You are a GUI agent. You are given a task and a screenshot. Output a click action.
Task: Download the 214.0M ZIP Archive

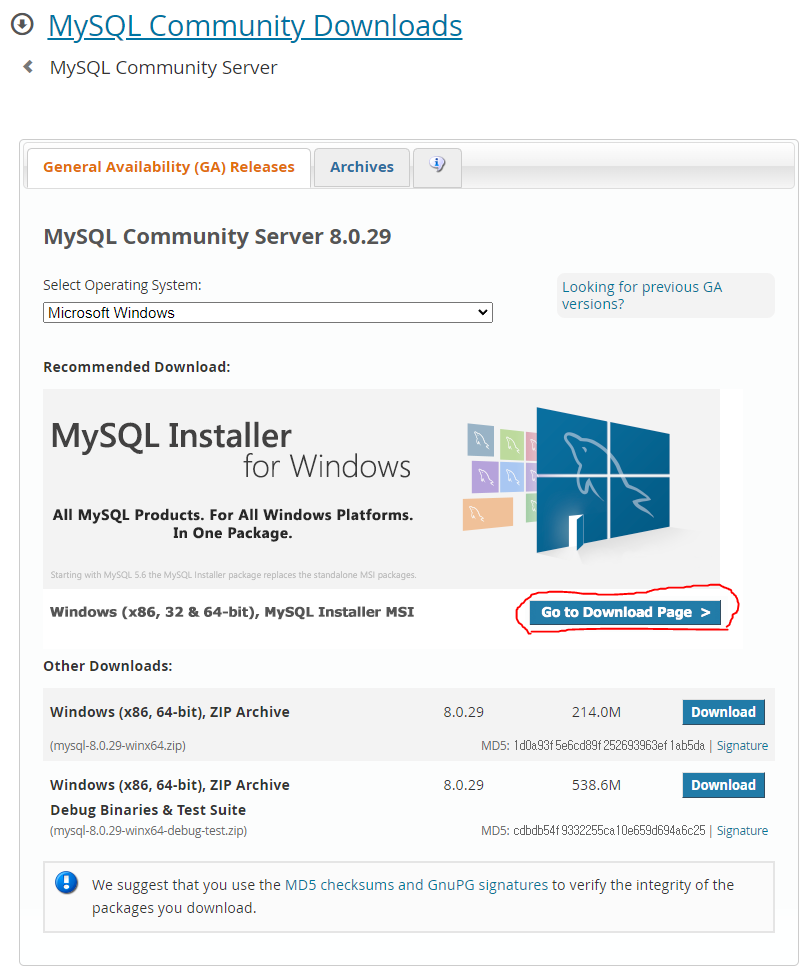(x=723, y=712)
